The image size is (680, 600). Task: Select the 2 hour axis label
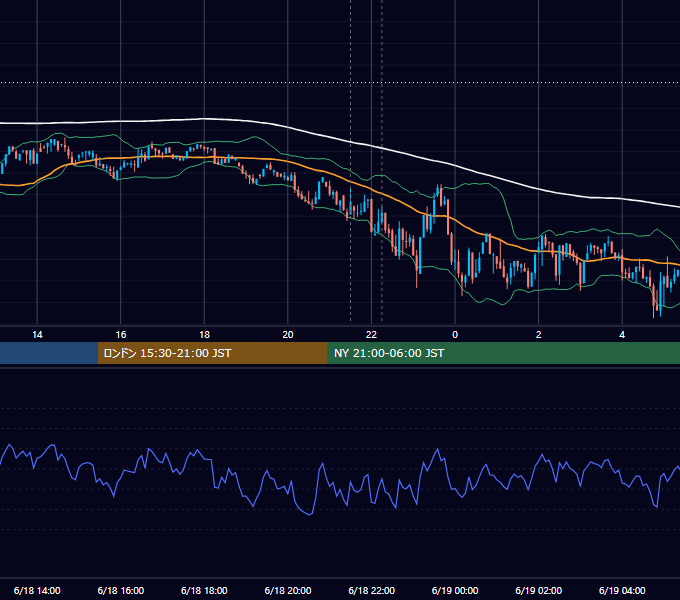pos(538,335)
